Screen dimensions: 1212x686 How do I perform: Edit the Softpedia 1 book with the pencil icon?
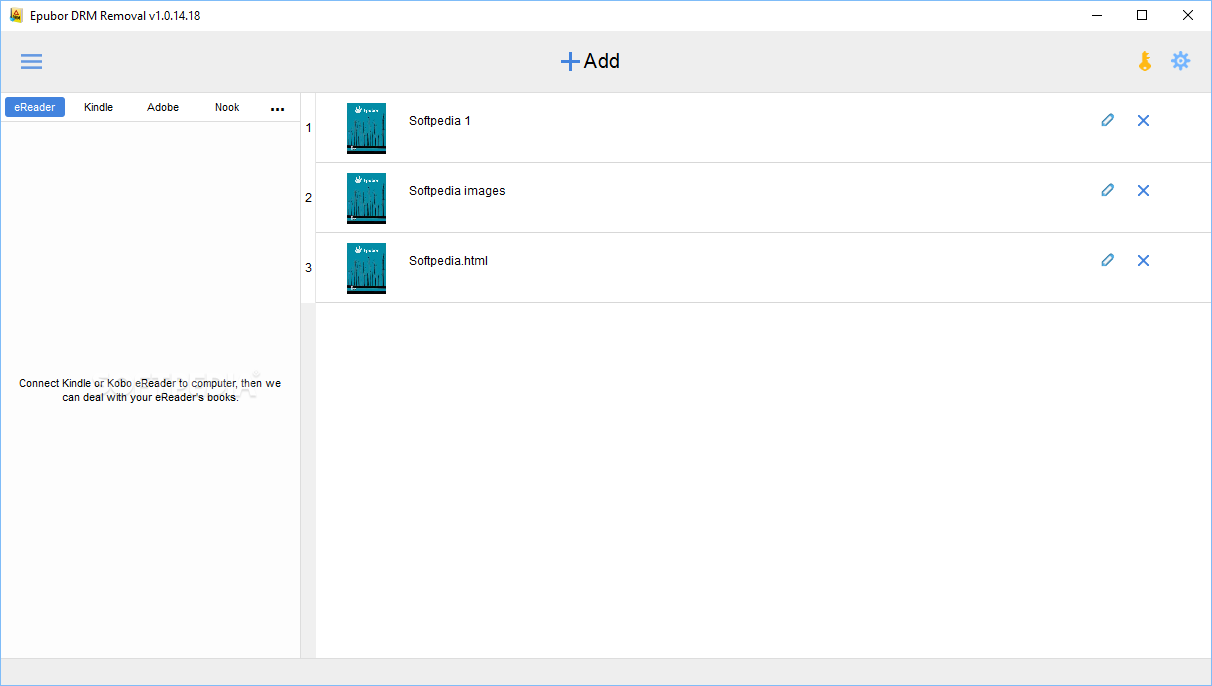pos(1107,120)
